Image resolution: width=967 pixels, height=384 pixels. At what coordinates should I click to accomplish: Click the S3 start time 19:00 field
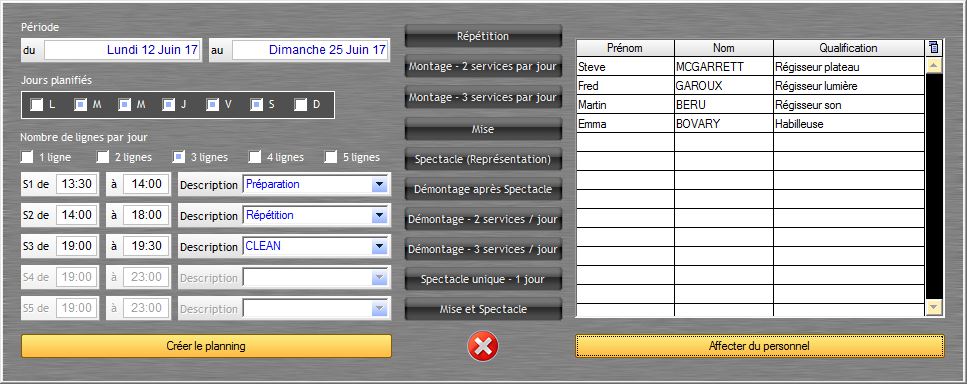point(76,246)
